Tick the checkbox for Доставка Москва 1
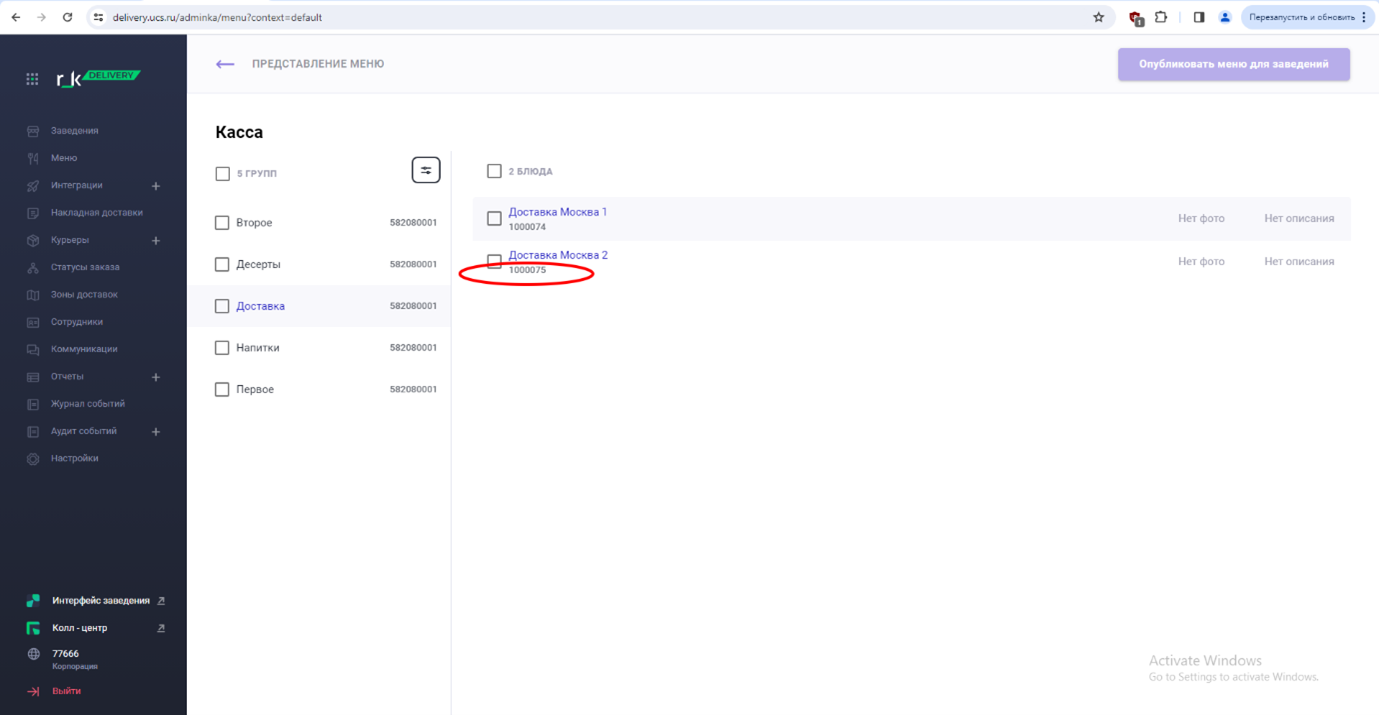The width and height of the screenshot is (1379, 715). pos(494,218)
